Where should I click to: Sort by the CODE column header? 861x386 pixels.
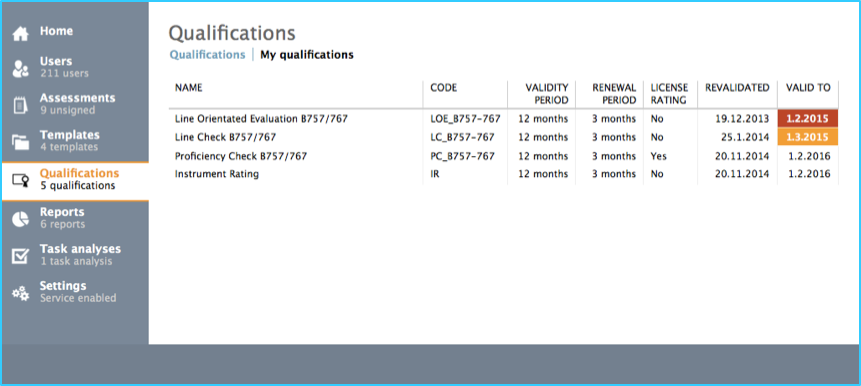(x=444, y=87)
